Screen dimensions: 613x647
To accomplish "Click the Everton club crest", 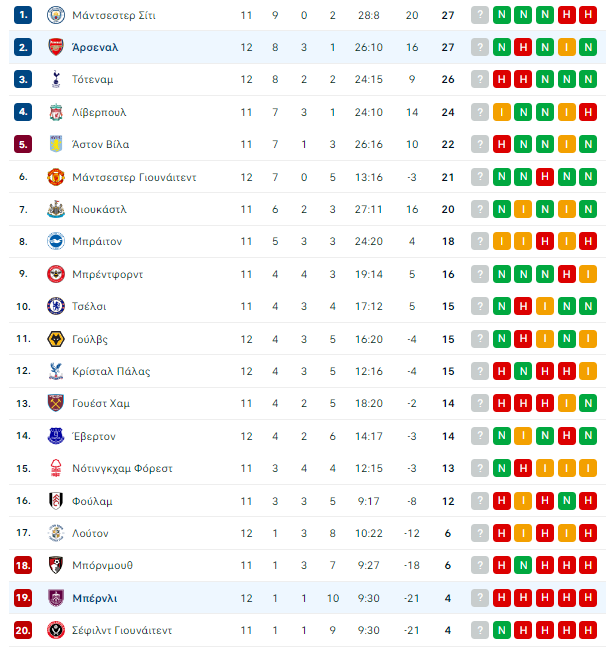I will 56,436.
